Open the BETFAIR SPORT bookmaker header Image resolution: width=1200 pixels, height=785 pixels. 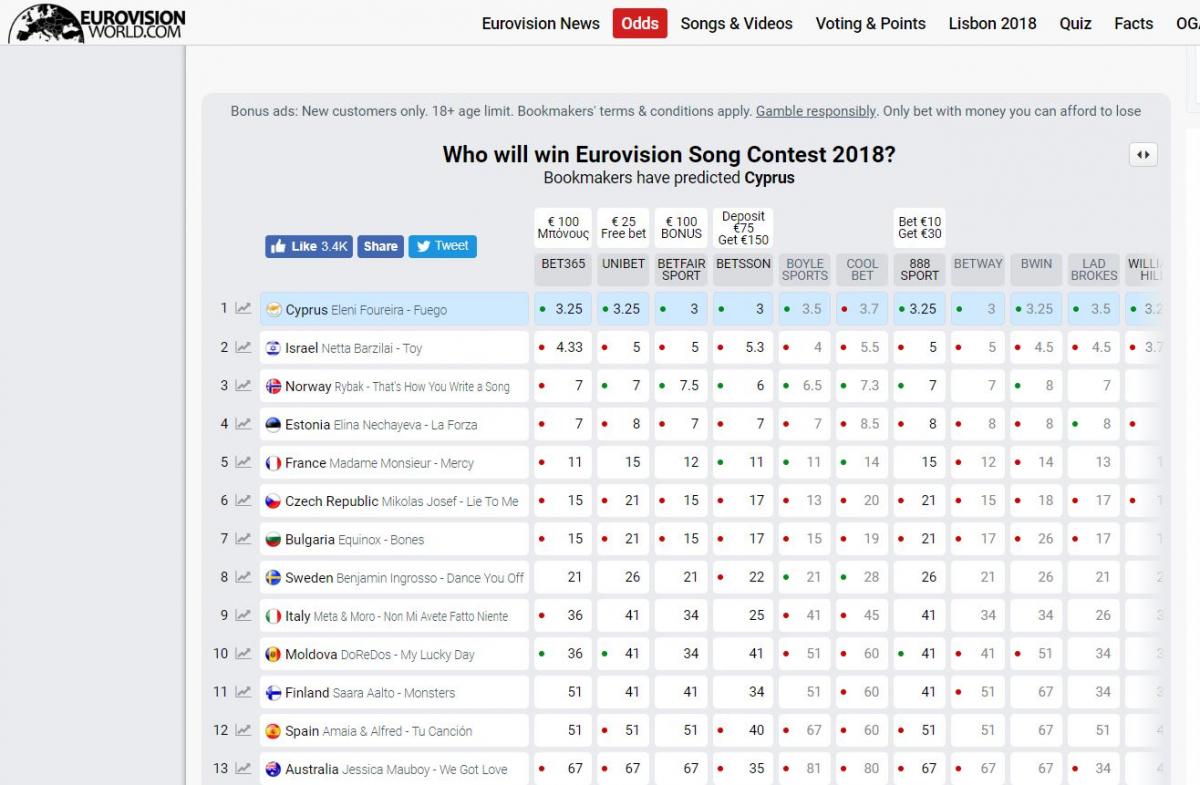(x=681, y=270)
